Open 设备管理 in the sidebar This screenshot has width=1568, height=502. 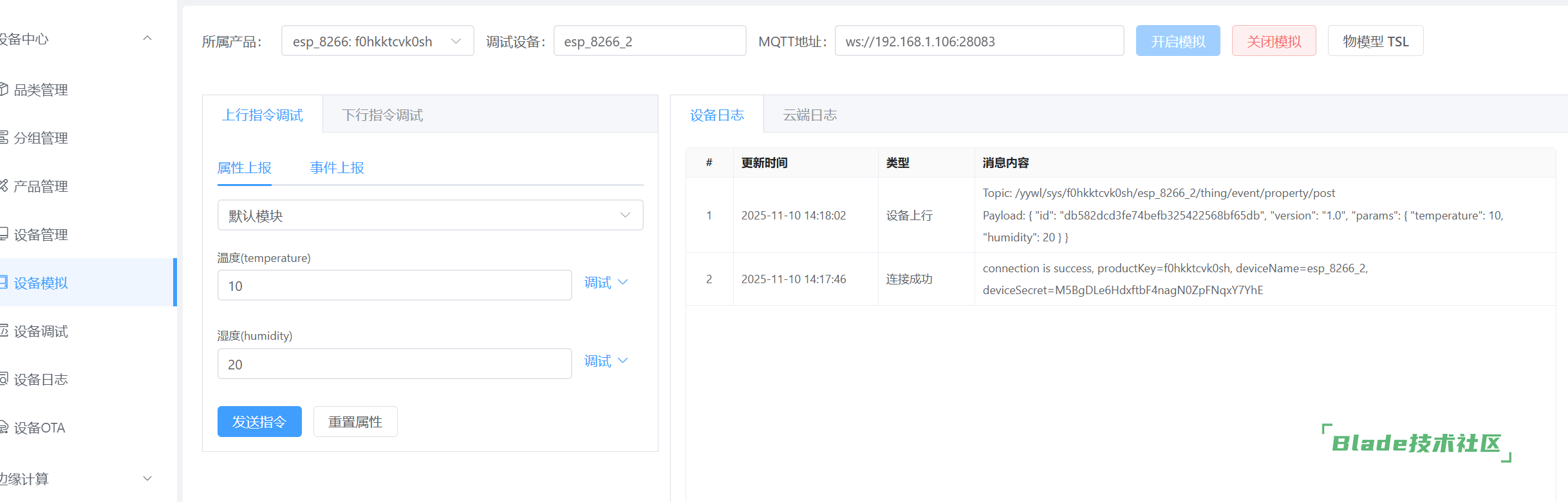41,235
